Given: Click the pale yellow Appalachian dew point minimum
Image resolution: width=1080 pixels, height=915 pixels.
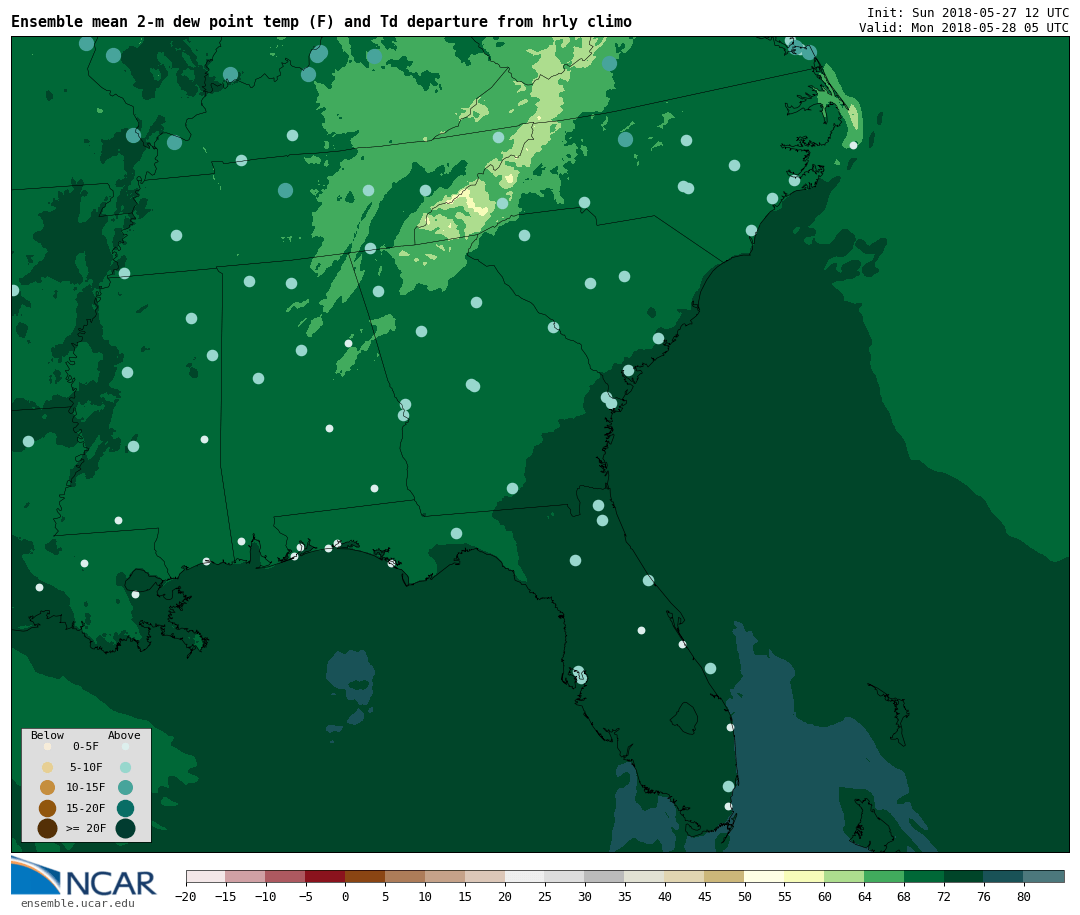Looking at the screenshot, I should [472, 202].
